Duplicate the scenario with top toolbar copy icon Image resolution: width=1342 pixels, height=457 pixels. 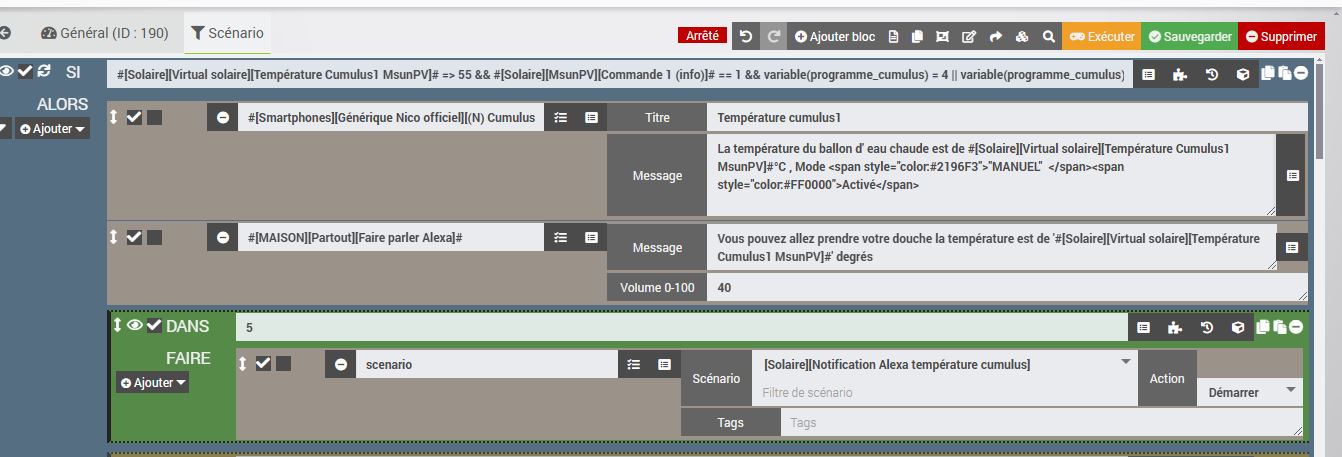(917, 36)
